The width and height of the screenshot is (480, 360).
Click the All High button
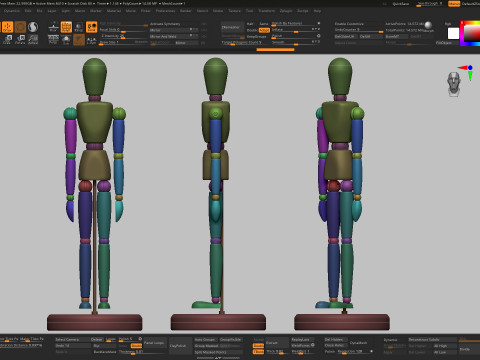click(x=445, y=346)
